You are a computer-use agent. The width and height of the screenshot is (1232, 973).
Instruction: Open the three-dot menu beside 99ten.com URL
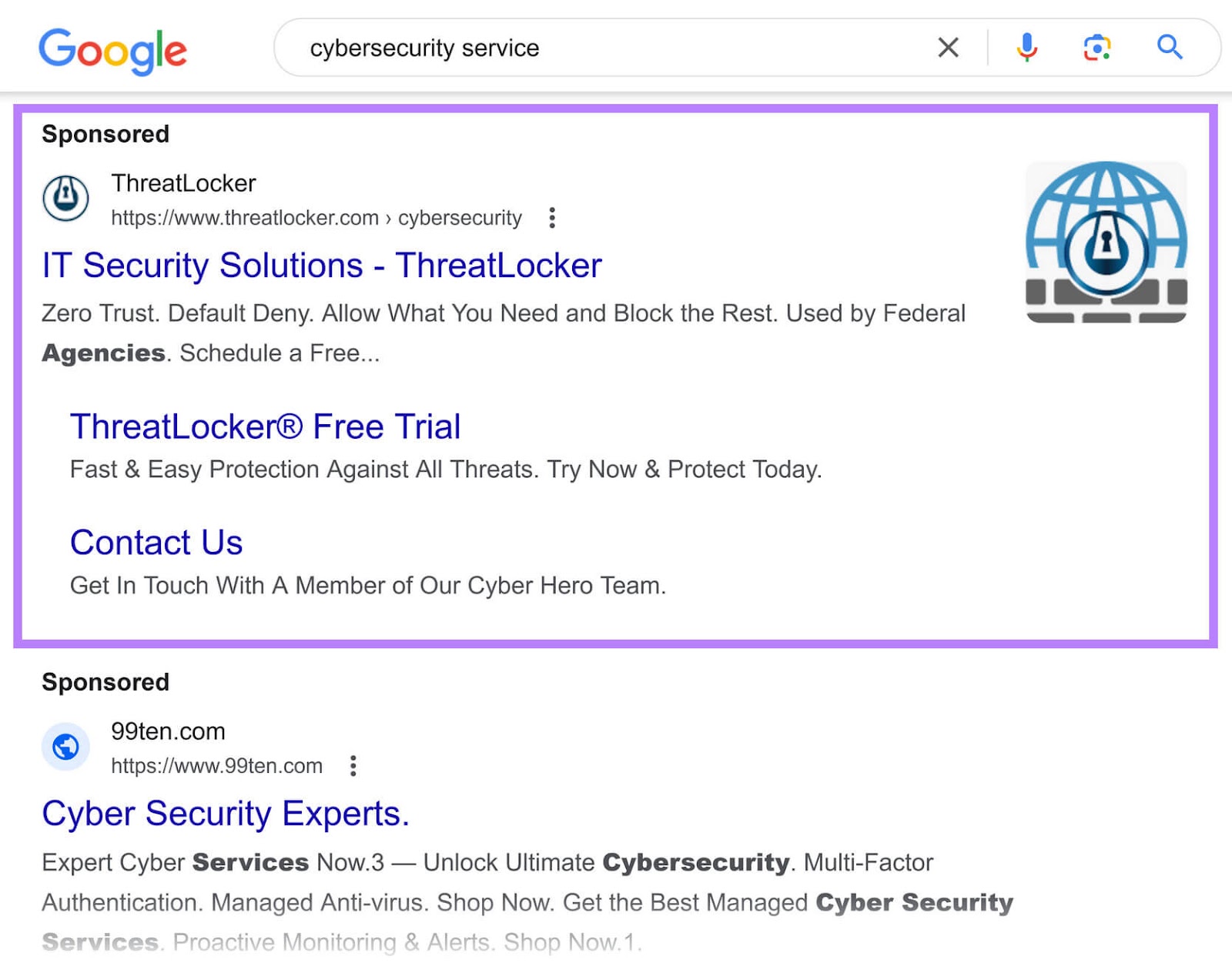(x=354, y=766)
